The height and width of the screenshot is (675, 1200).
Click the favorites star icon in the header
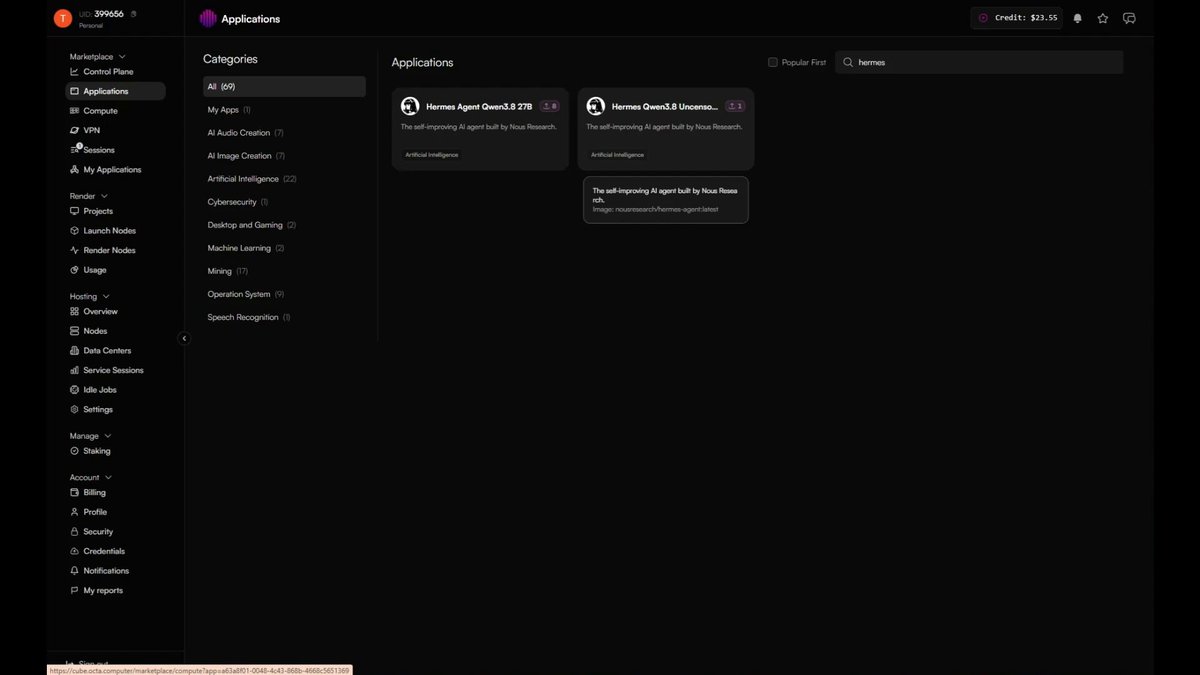pyautogui.click(x=1103, y=18)
